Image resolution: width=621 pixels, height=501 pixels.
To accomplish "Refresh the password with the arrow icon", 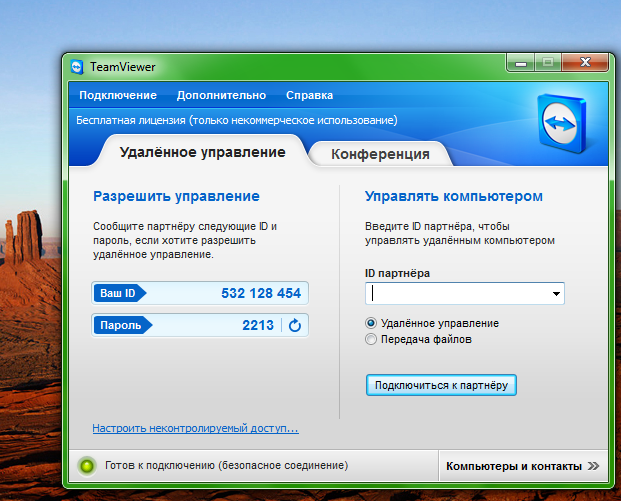I will coord(294,325).
